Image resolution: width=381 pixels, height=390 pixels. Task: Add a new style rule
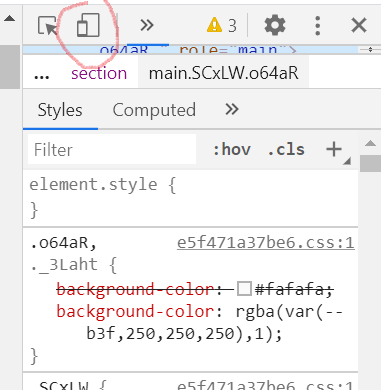334,149
